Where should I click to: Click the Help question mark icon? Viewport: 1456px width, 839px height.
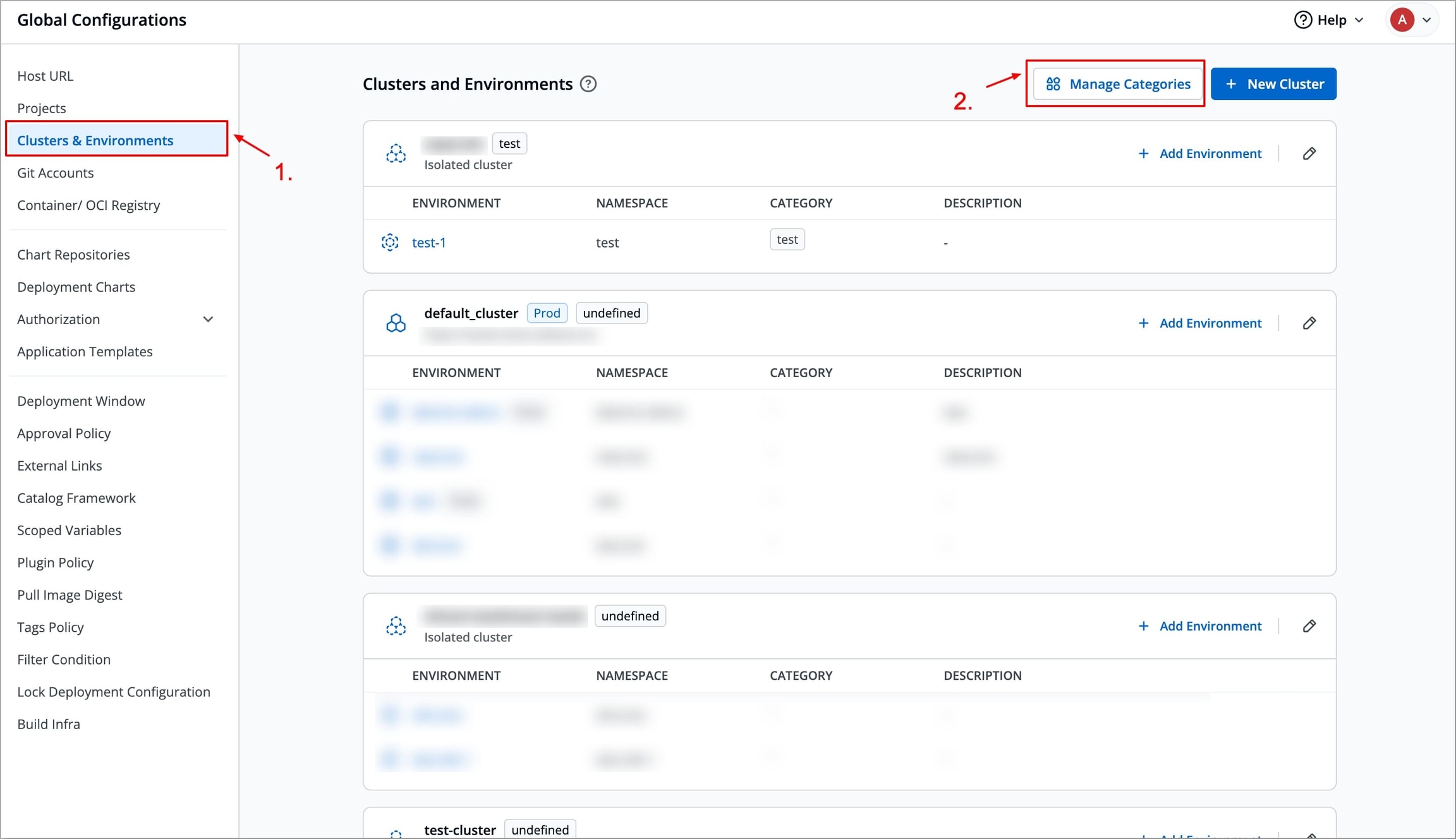click(x=1302, y=20)
